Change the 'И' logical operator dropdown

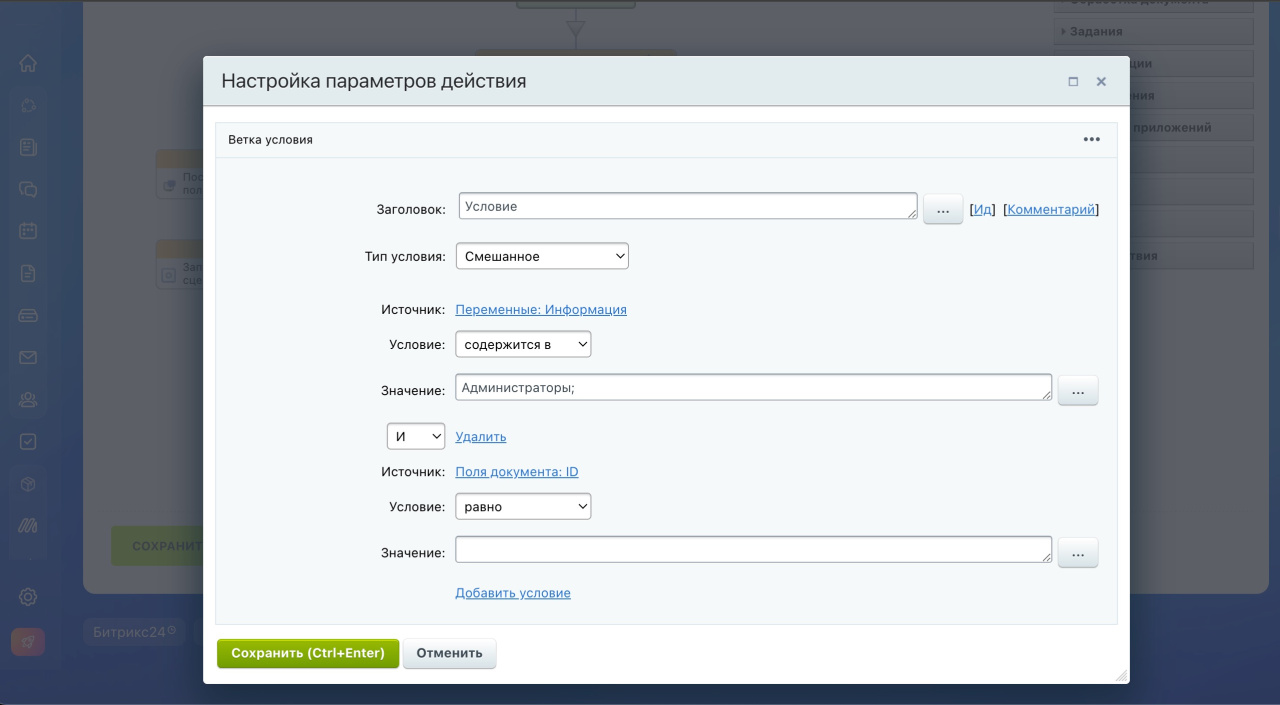[x=416, y=437]
